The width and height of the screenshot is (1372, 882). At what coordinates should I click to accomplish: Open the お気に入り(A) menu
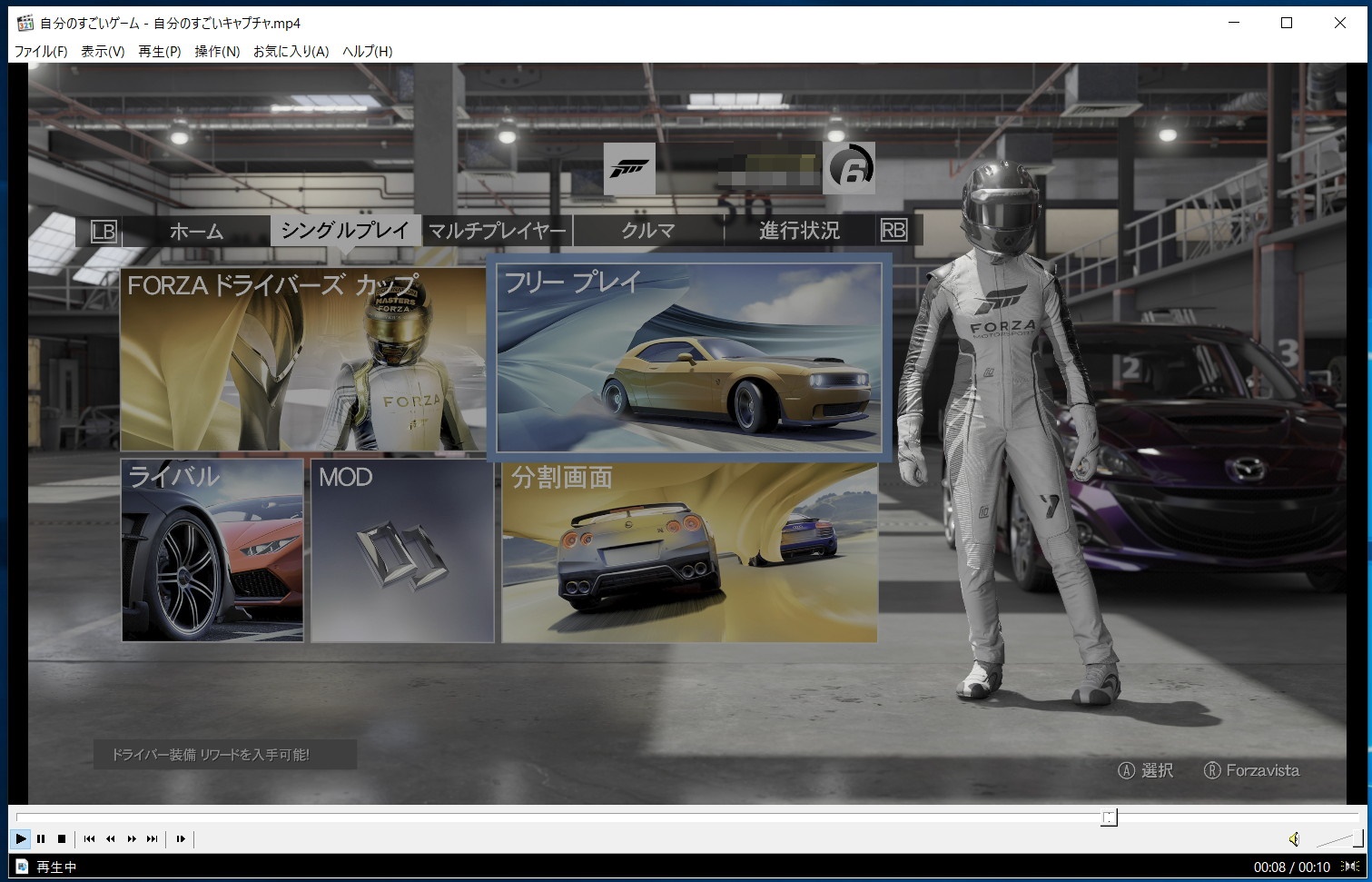[x=291, y=51]
